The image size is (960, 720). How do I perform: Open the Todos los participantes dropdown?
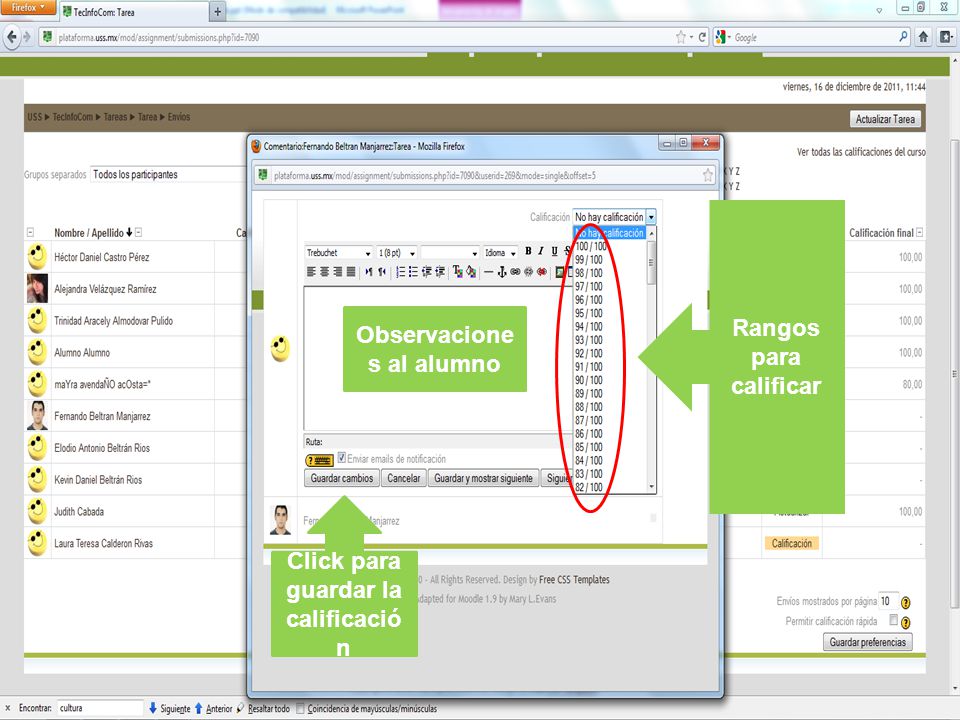168,174
